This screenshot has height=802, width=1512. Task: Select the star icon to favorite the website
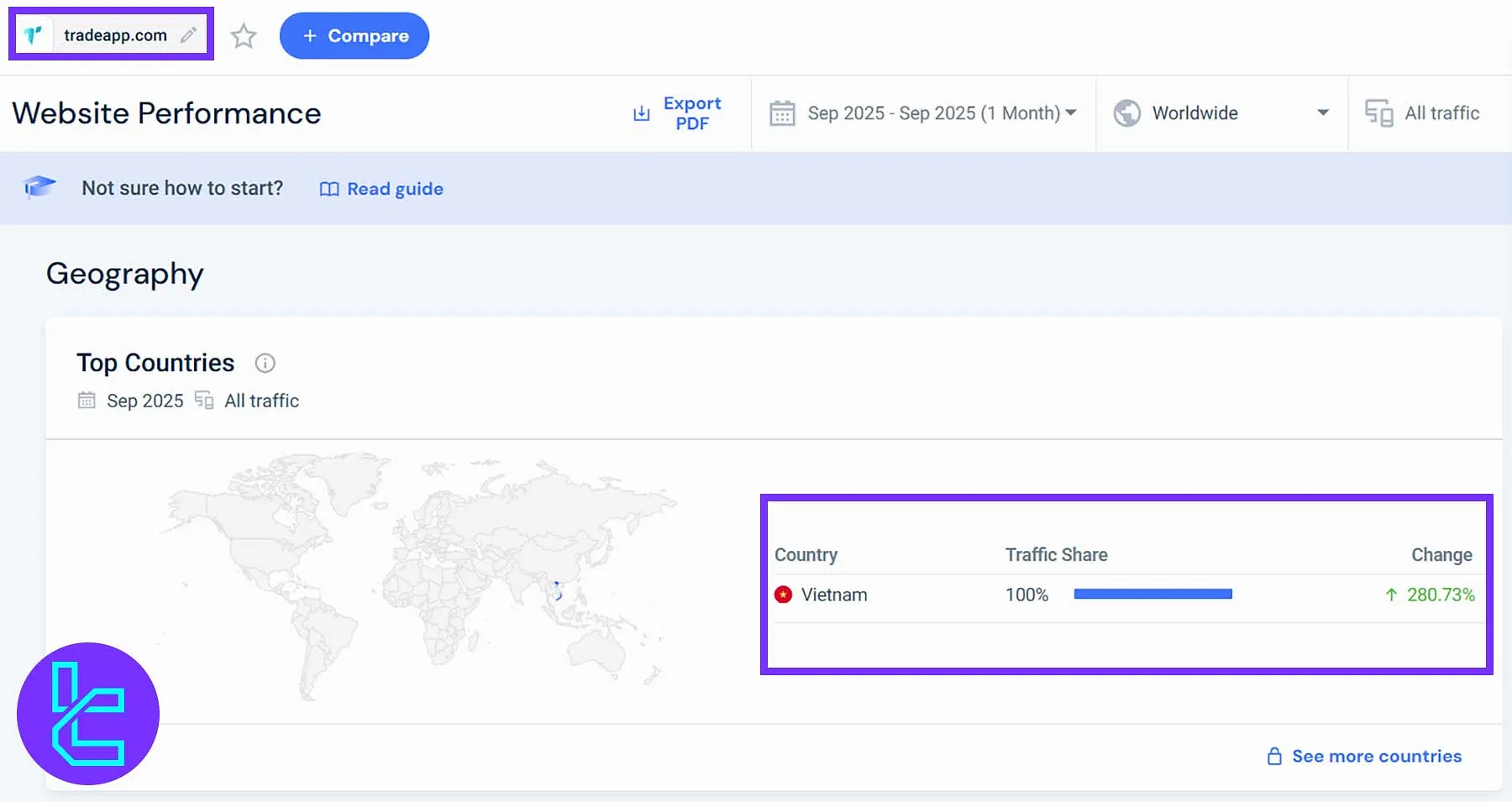point(244,36)
